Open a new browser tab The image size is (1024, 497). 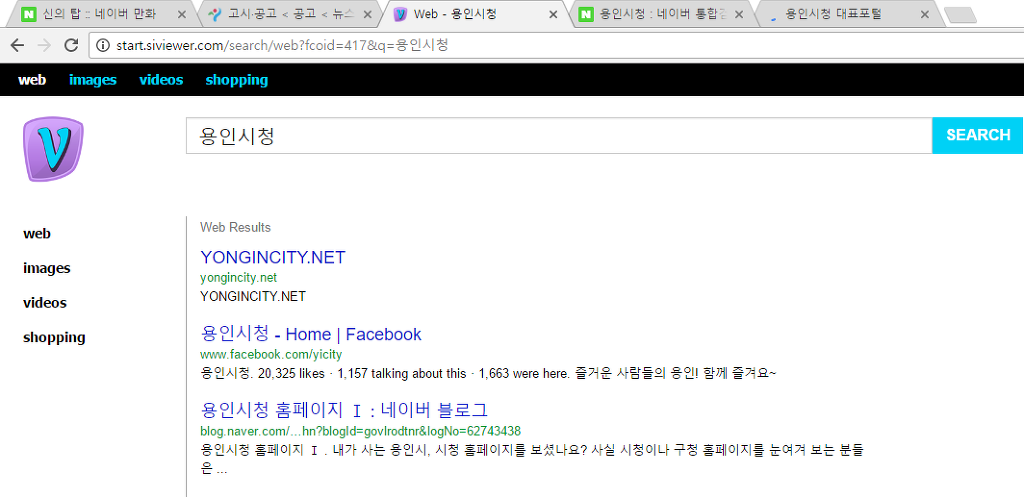(x=960, y=15)
